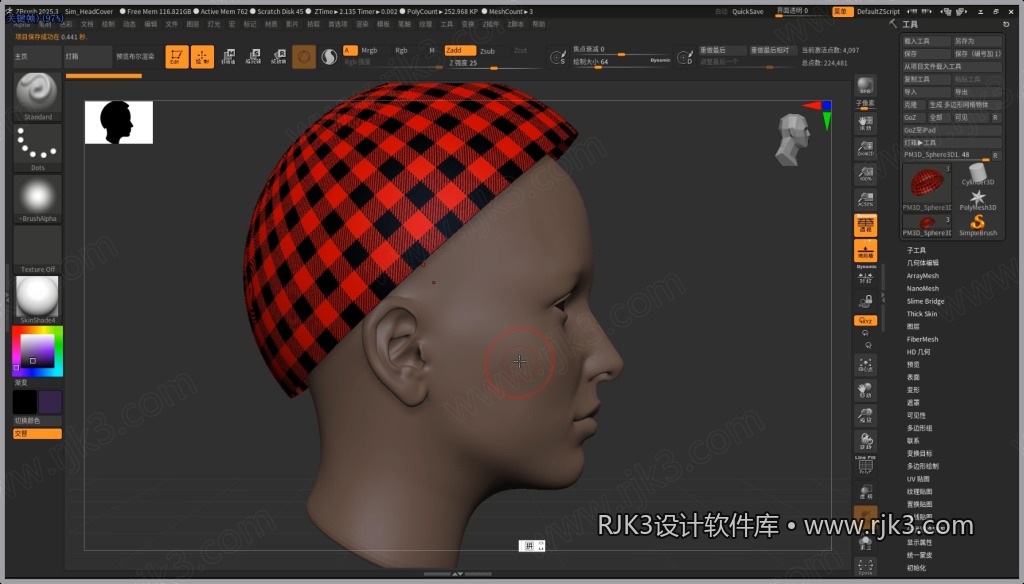Click the color picker square
The image size is (1024, 584).
point(37,351)
